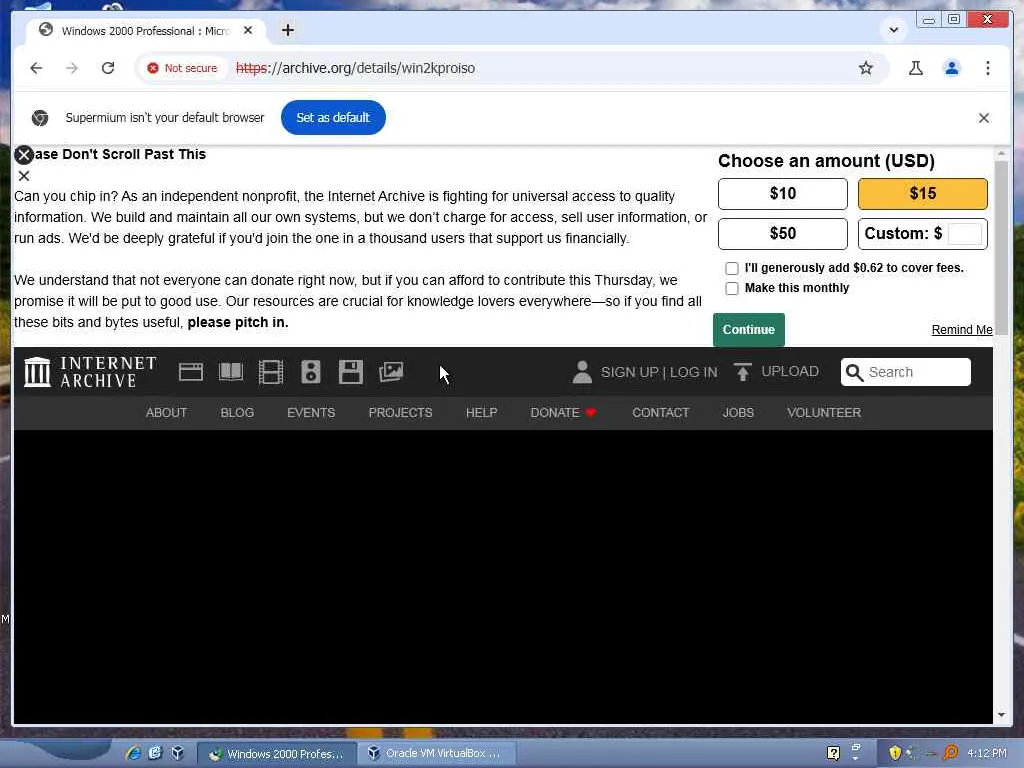Reload the archive.org page
1024x768 pixels.
point(108,68)
